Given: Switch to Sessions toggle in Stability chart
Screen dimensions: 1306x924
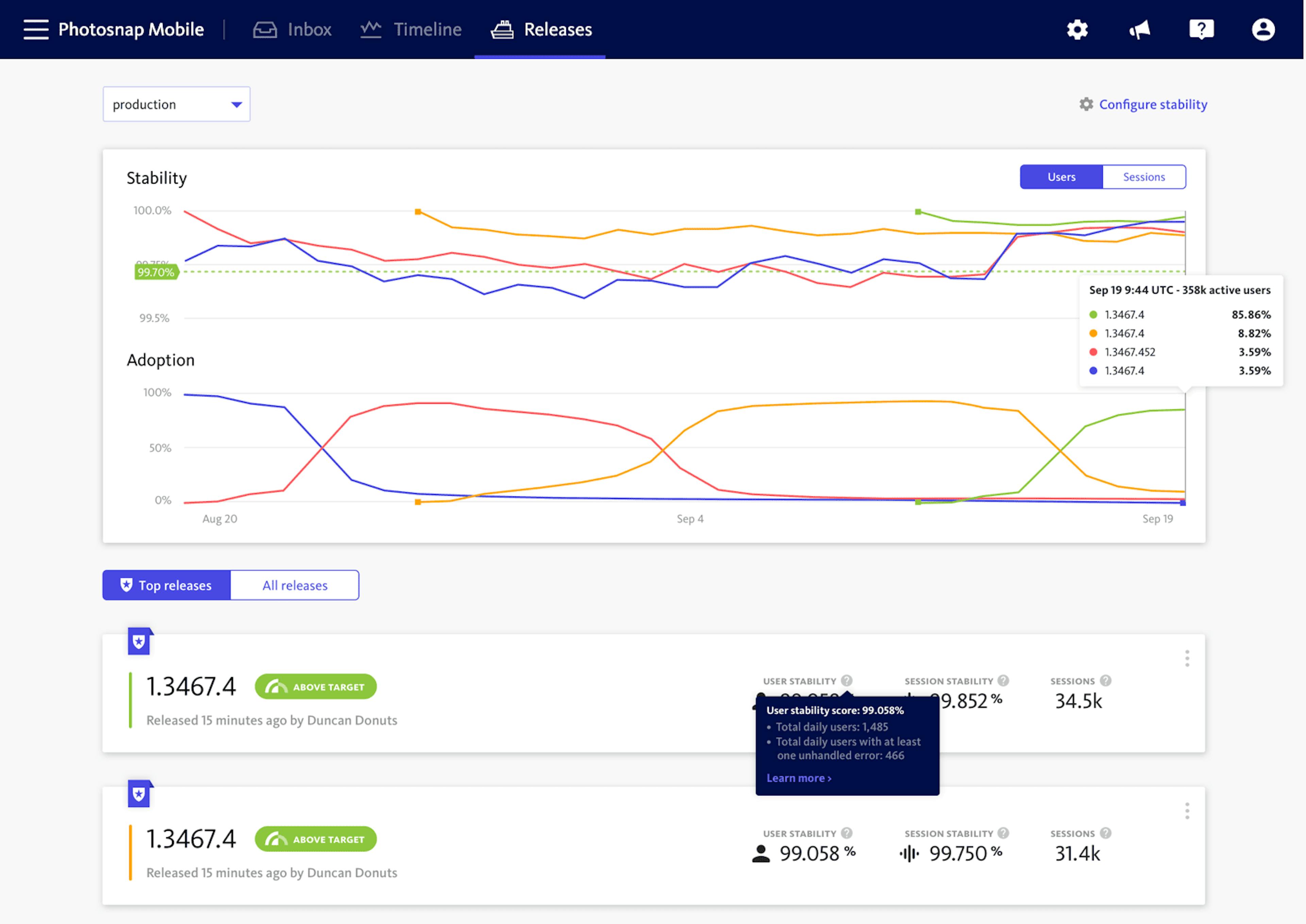Looking at the screenshot, I should pos(1144,176).
